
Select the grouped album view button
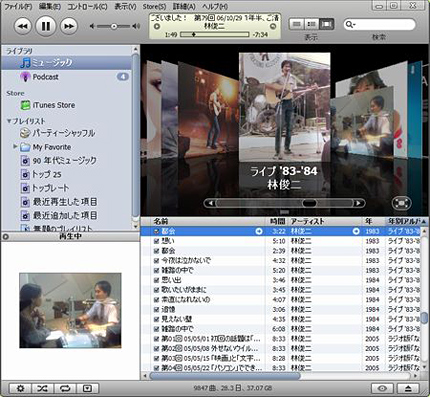311,24
